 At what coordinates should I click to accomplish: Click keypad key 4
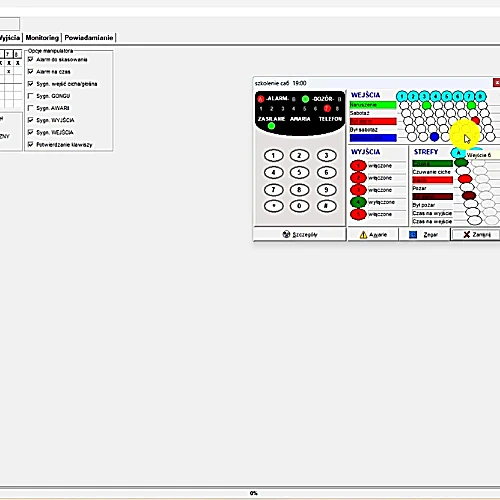273,172
